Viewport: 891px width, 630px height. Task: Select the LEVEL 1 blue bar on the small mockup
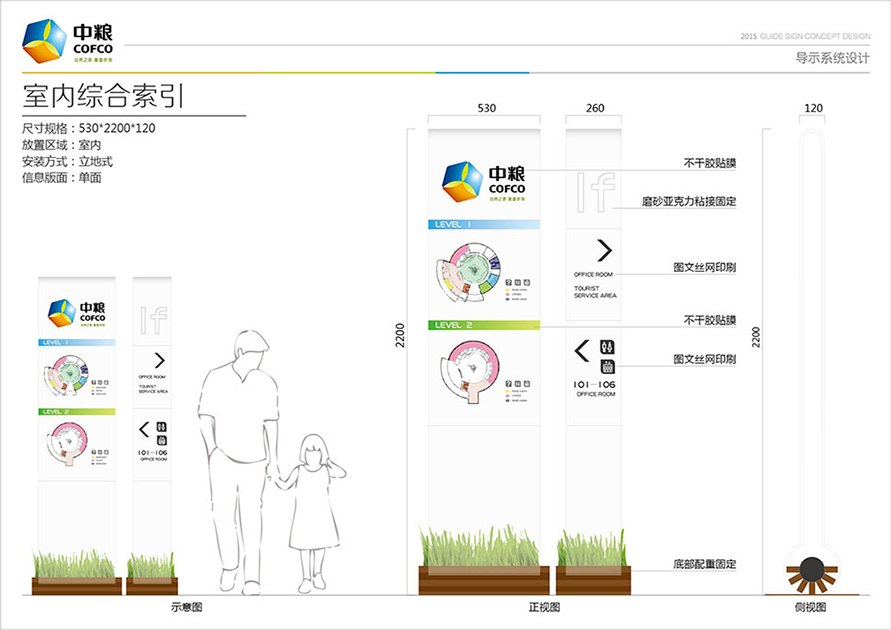click(x=77, y=343)
